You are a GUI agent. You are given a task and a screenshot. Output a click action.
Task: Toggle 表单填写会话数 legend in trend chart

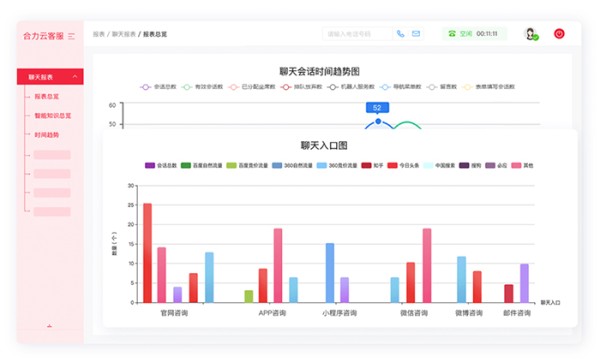point(489,87)
